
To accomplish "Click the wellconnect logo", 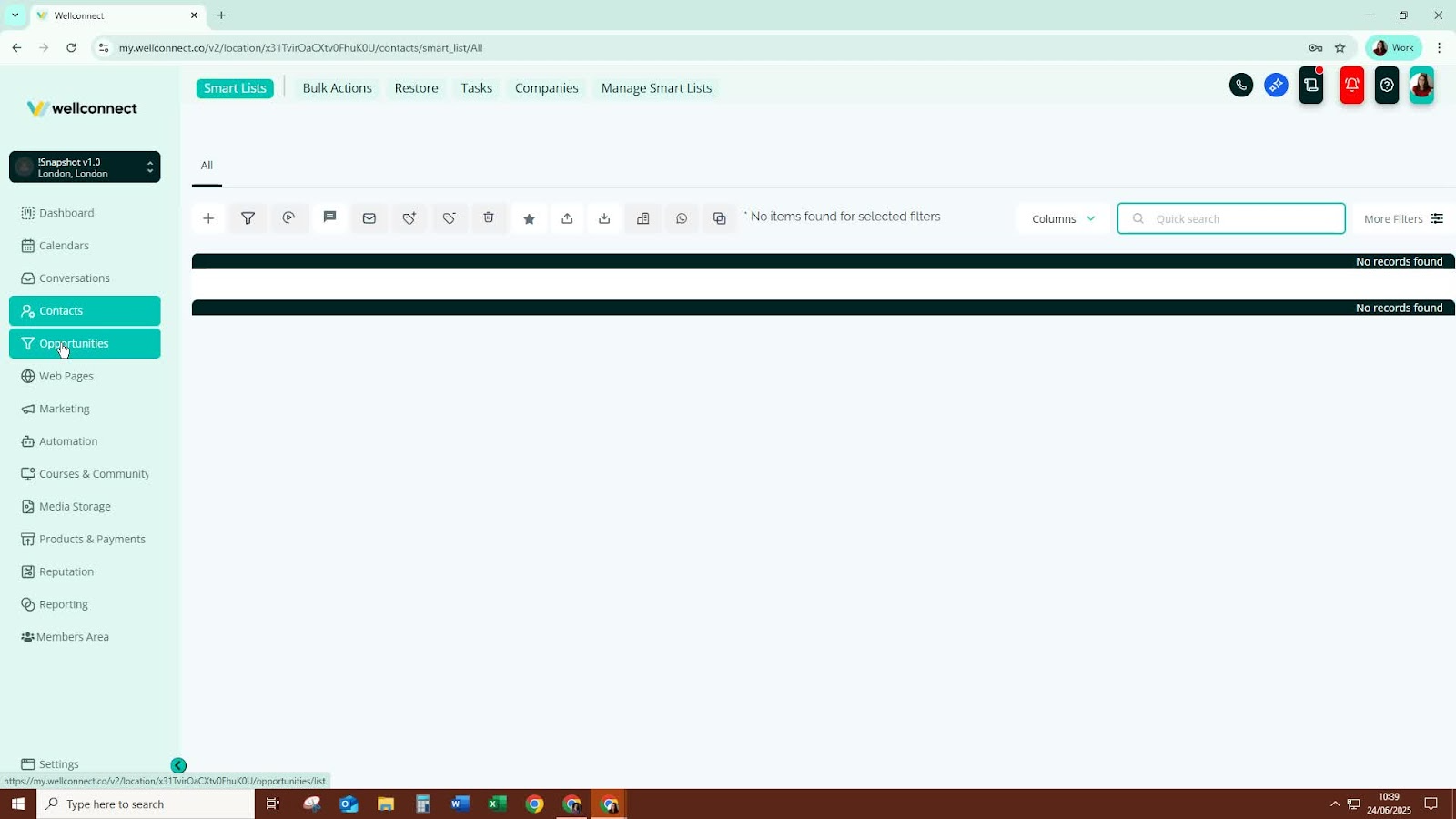I will (x=82, y=108).
